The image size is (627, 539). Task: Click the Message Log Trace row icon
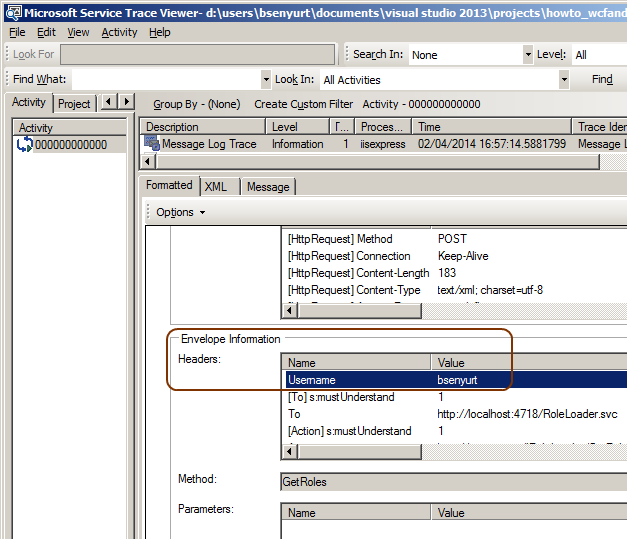click(x=152, y=144)
